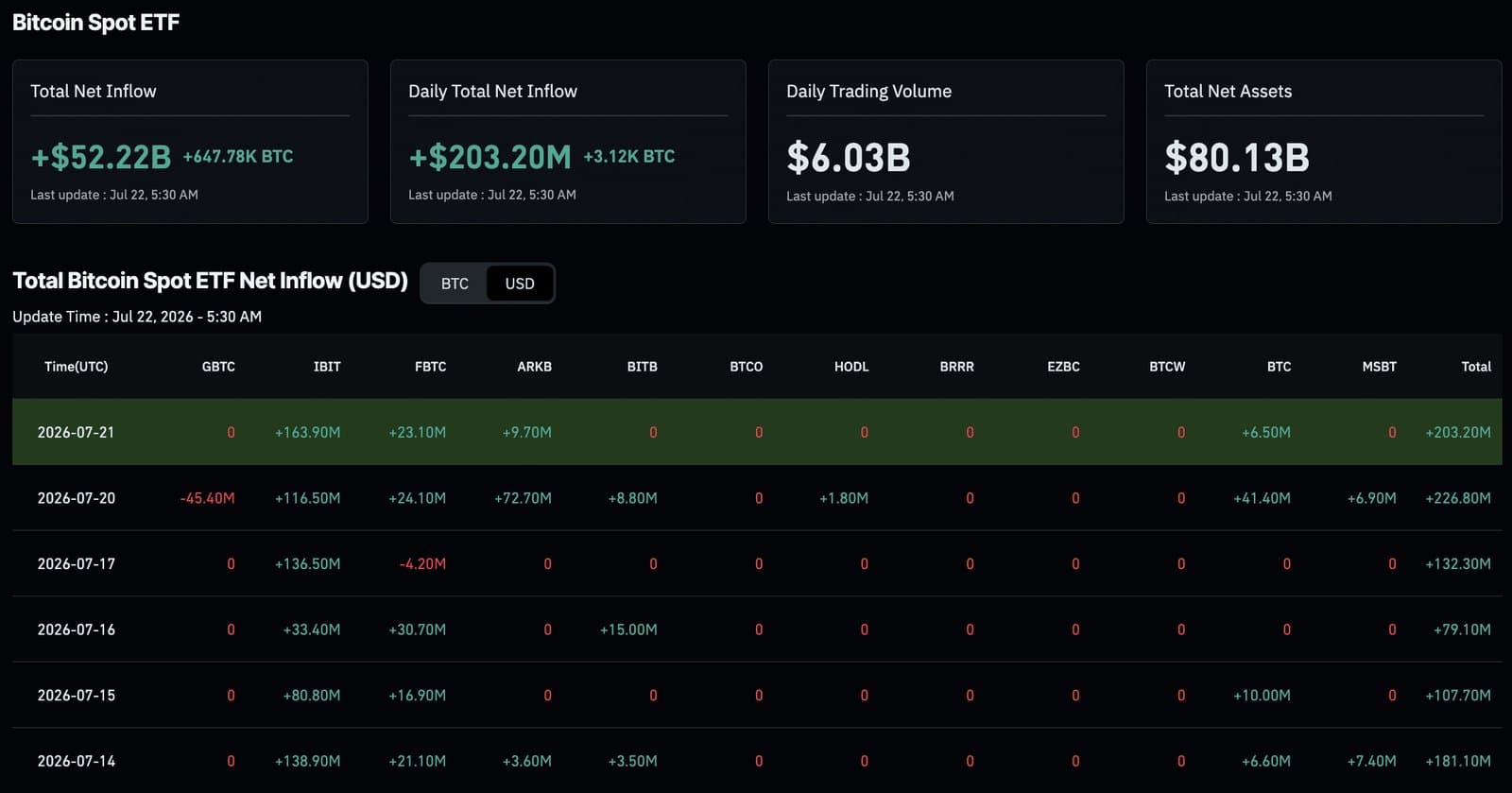The width and height of the screenshot is (1512, 793).
Task: Click the +181.10M total value
Action: point(1458,761)
